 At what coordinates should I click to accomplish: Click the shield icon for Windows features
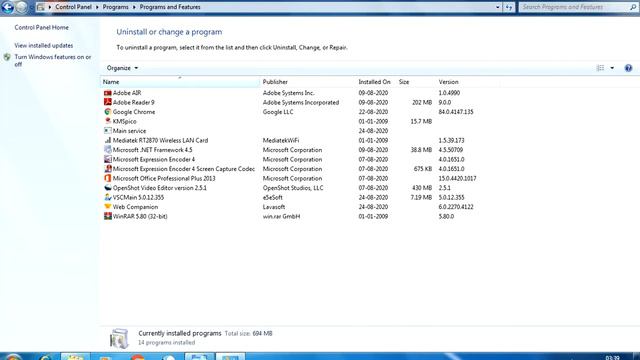[x=7, y=58]
